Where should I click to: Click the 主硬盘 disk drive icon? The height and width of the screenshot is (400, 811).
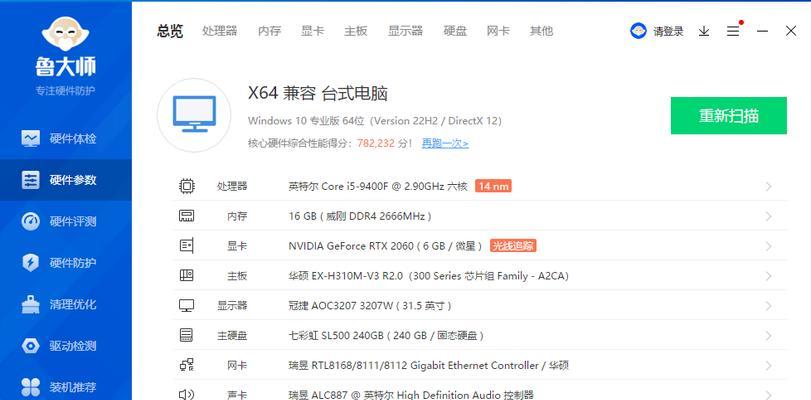pos(186,335)
